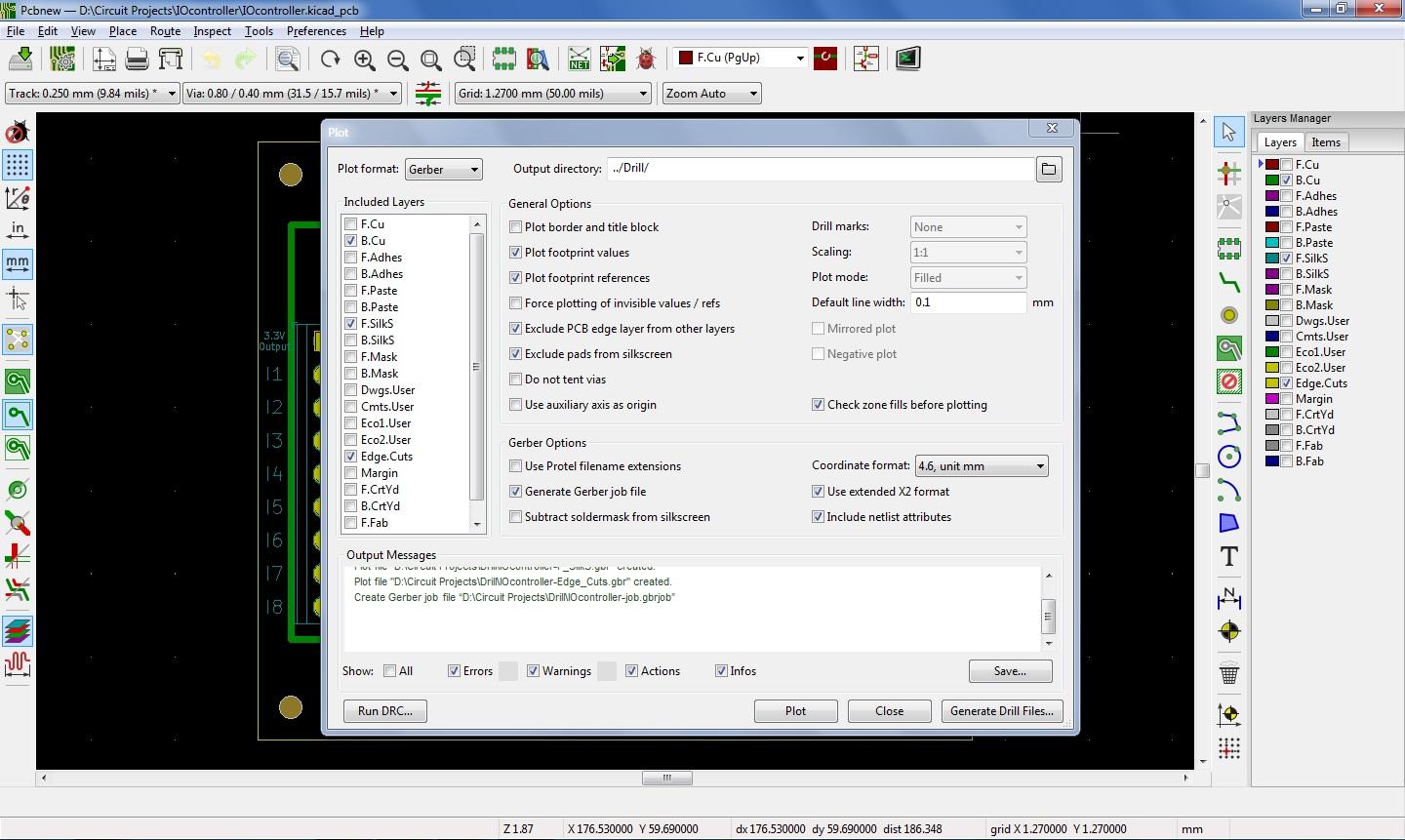Image resolution: width=1405 pixels, height=840 pixels.
Task: Toggle Subtract soldermask from silkscreen
Action: tap(516, 517)
